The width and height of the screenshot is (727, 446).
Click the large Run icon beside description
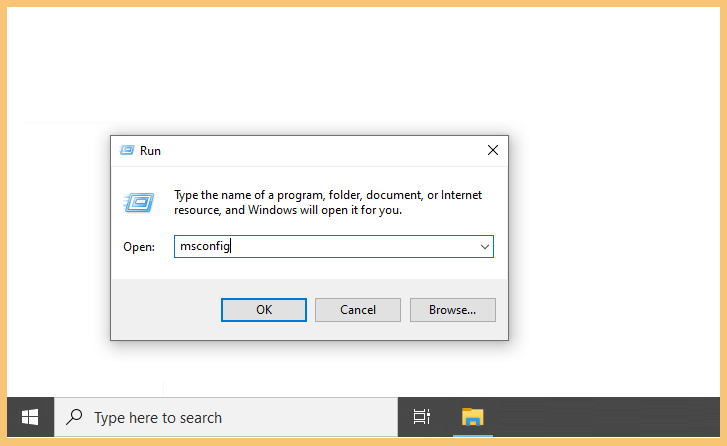click(x=139, y=203)
